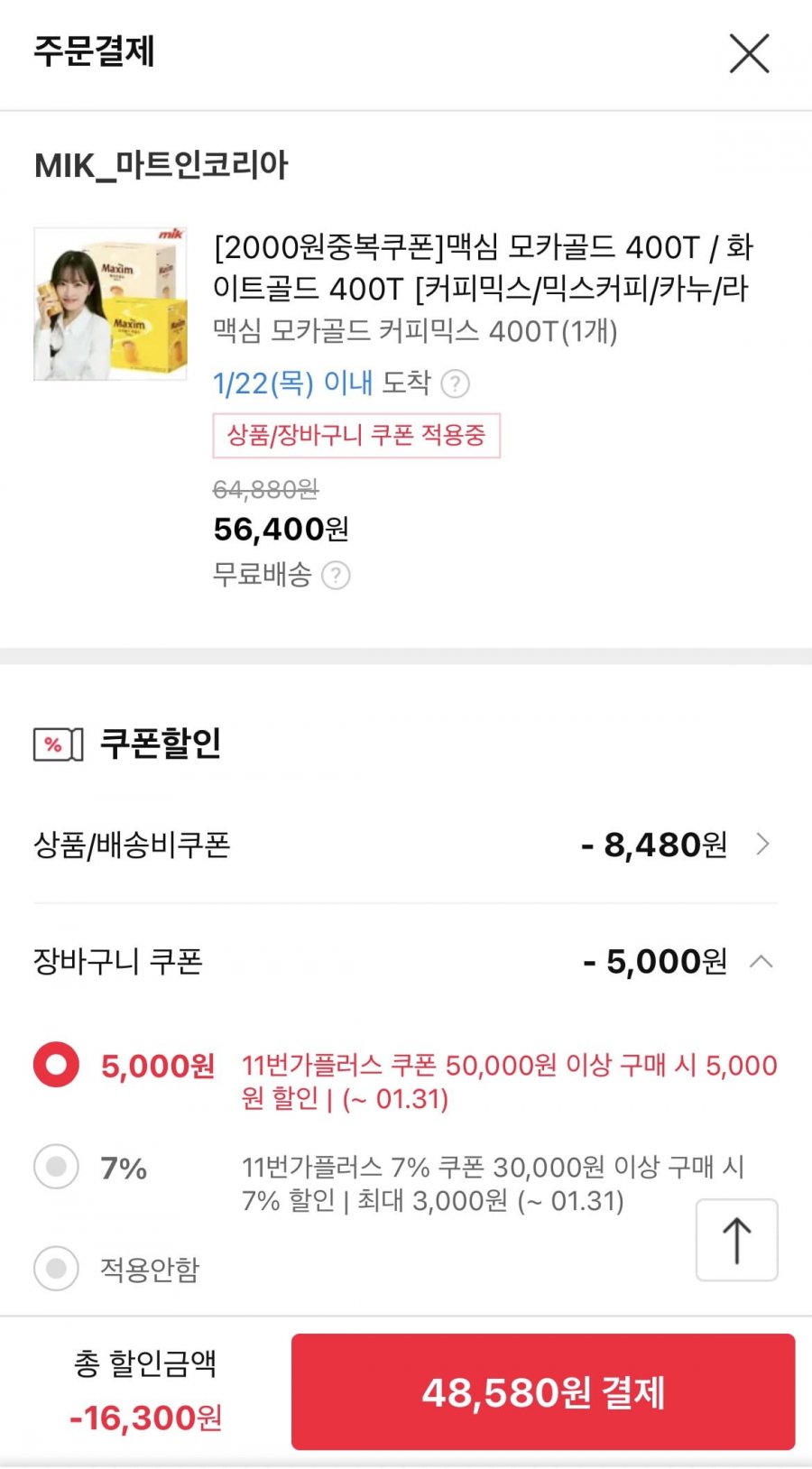Tap the 장바구니 쿠폰 row label

118,962
